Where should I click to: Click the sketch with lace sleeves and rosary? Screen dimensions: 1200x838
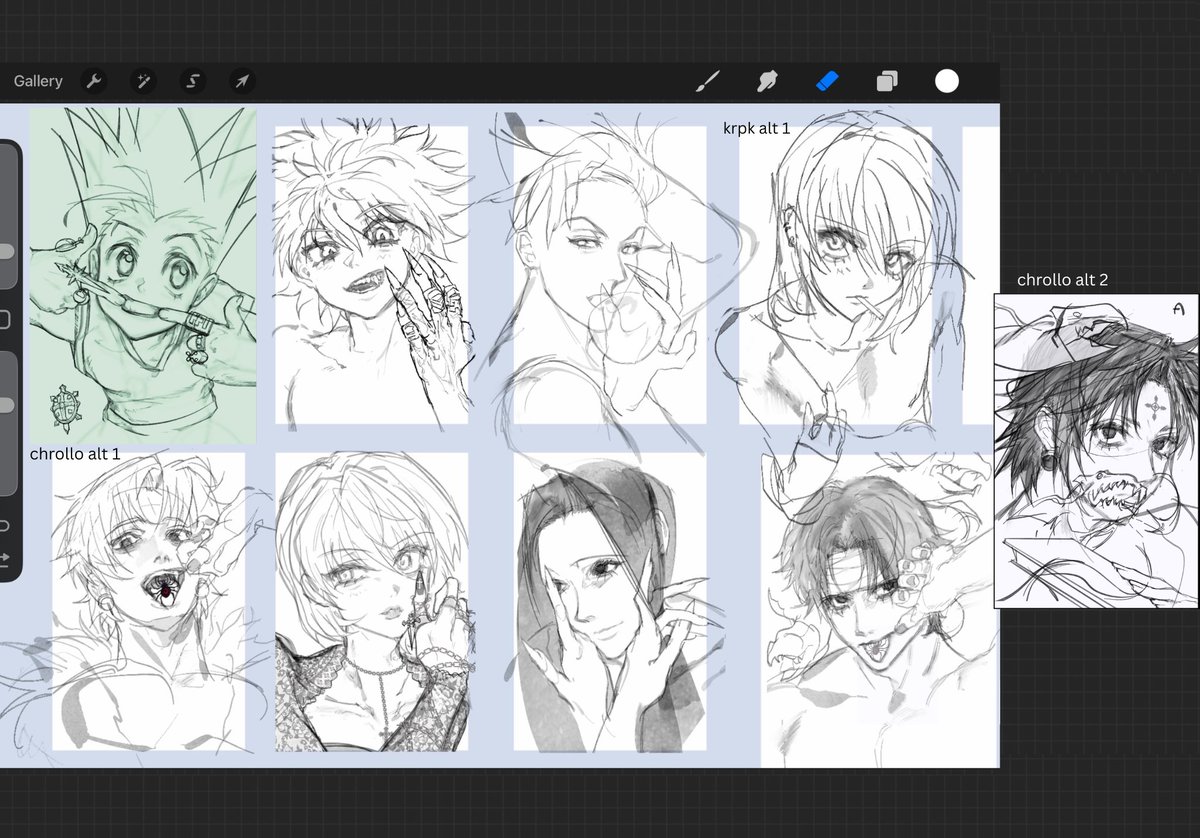[x=372, y=601]
